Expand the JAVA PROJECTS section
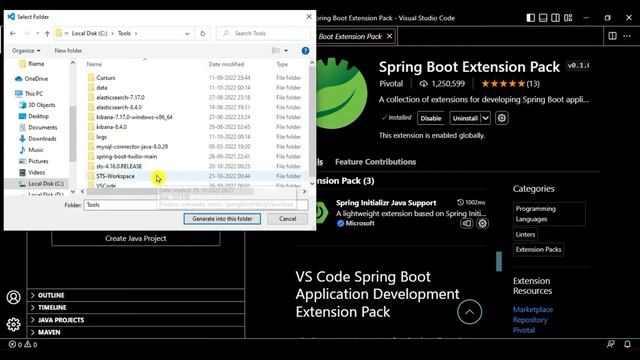This screenshot has width=640, height=360. click(x=136, y=320)
